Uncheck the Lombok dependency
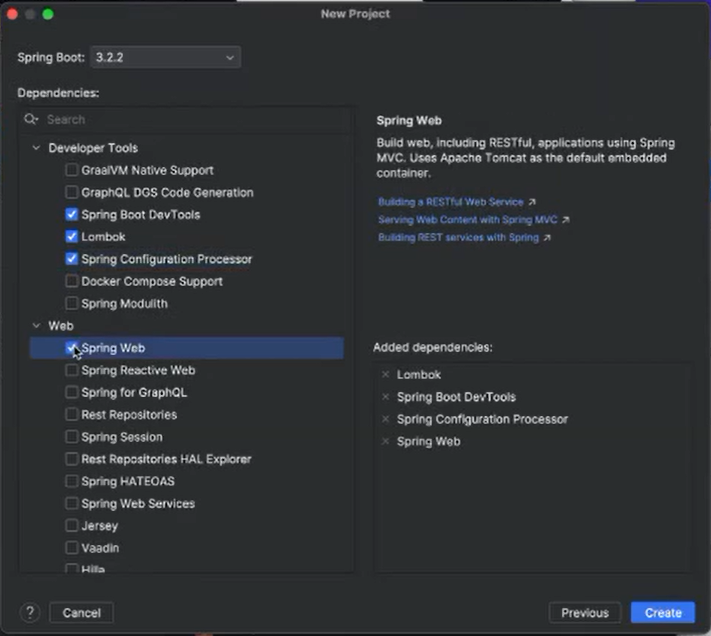The width and height of the screenshot is (711, 636). [x=71, y=237]
